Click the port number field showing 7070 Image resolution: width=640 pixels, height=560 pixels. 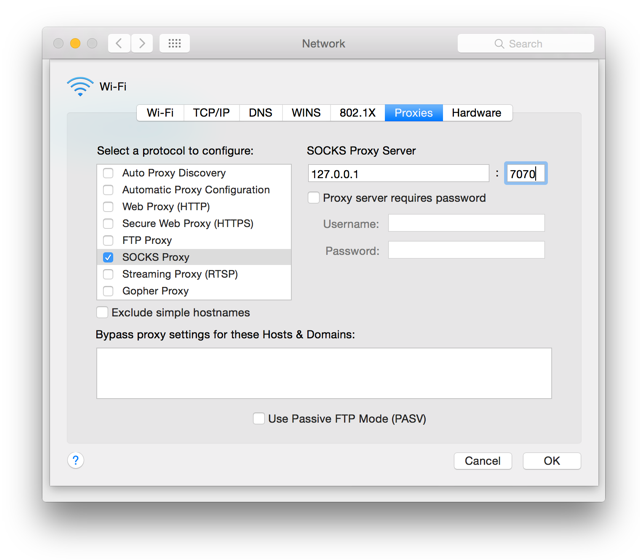click(525, 174)
